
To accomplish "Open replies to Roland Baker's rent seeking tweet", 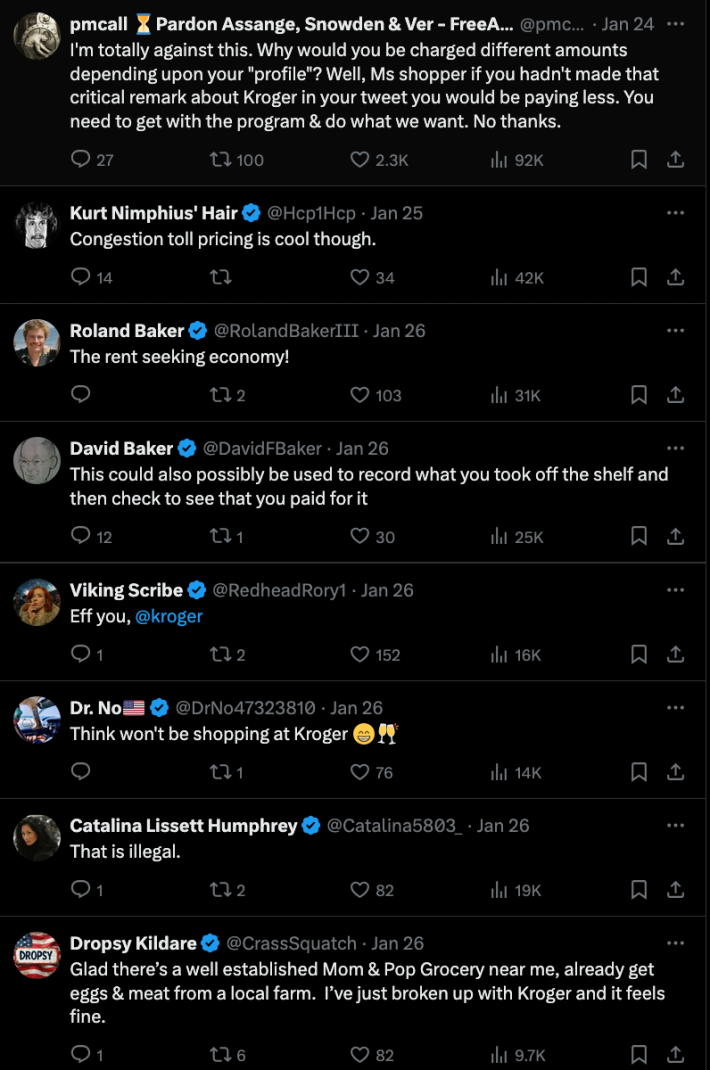I will point(80,394).
